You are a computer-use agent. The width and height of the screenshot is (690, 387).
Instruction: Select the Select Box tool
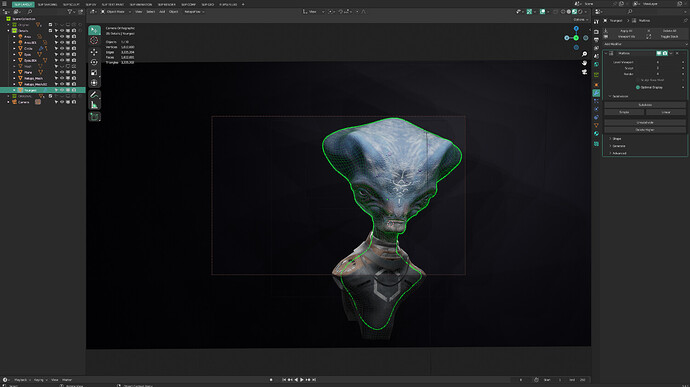pyautogui.click(x=94, y=30)
